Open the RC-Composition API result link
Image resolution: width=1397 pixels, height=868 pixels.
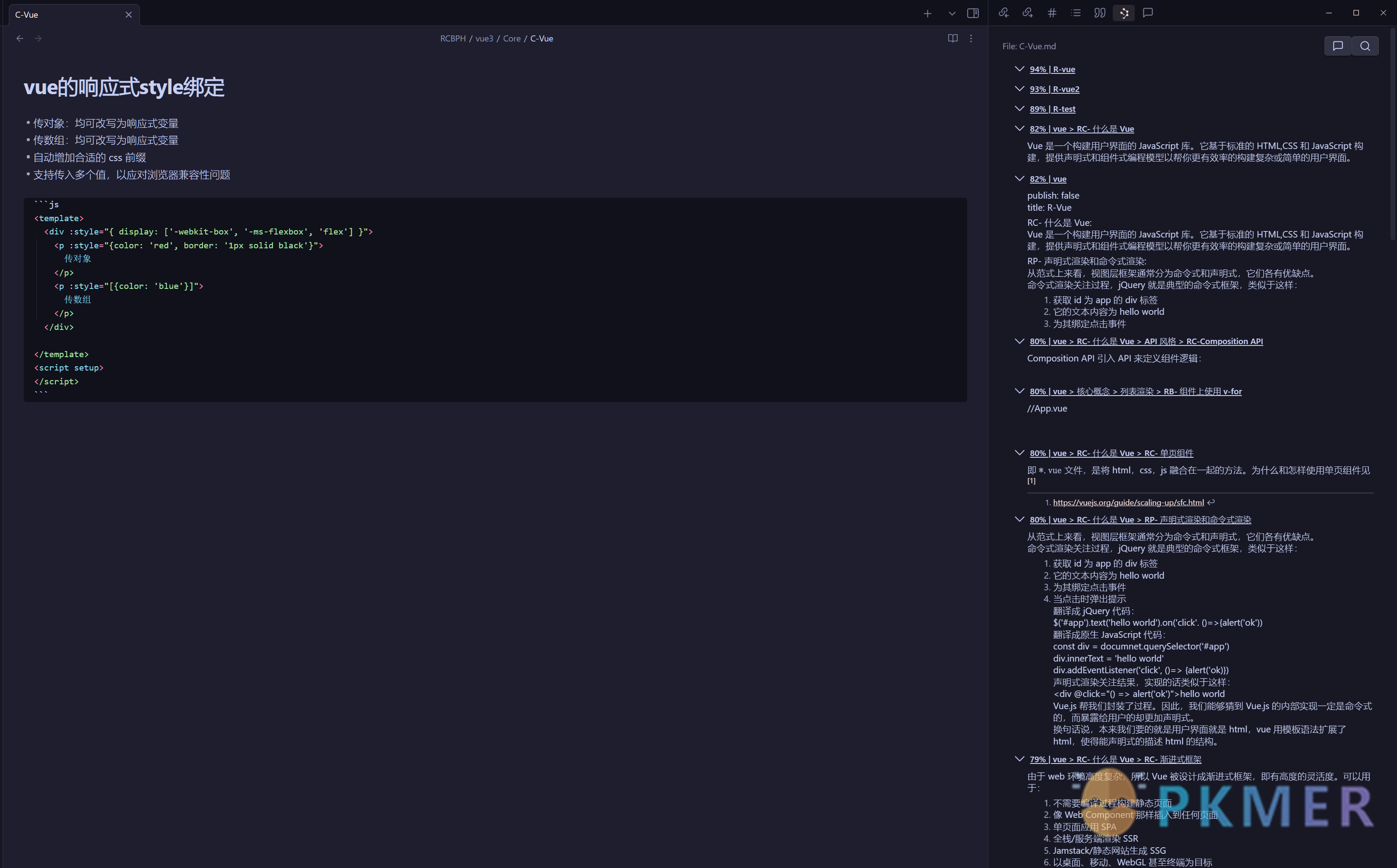tap(1146, 342)
